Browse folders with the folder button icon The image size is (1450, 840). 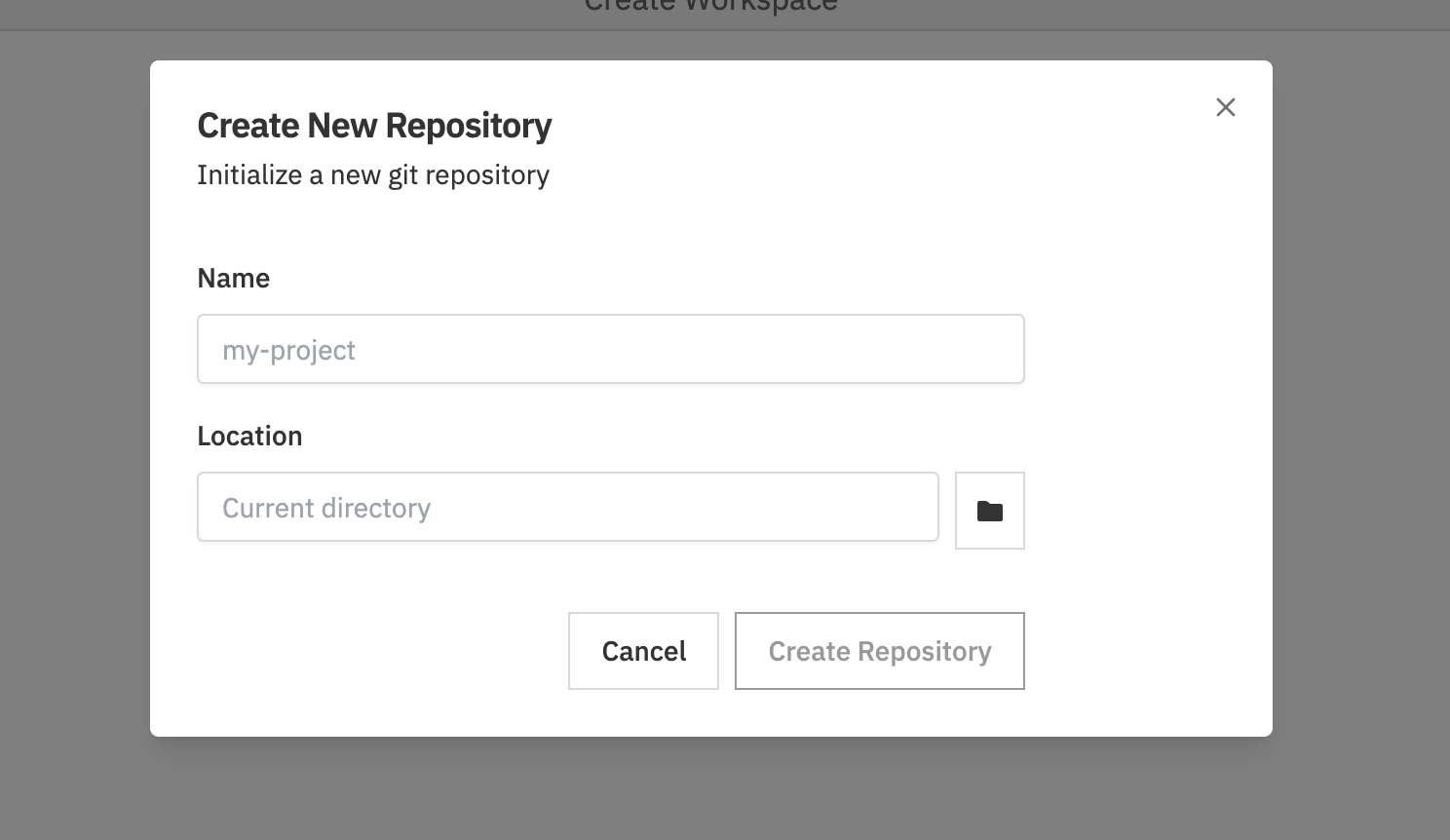989,510
